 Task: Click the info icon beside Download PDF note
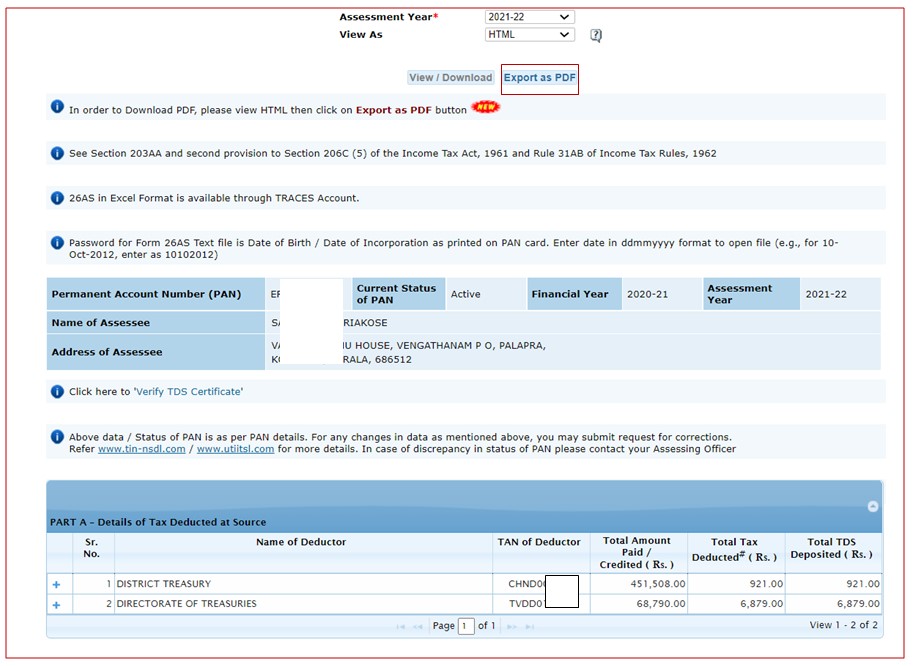(57, 107)
